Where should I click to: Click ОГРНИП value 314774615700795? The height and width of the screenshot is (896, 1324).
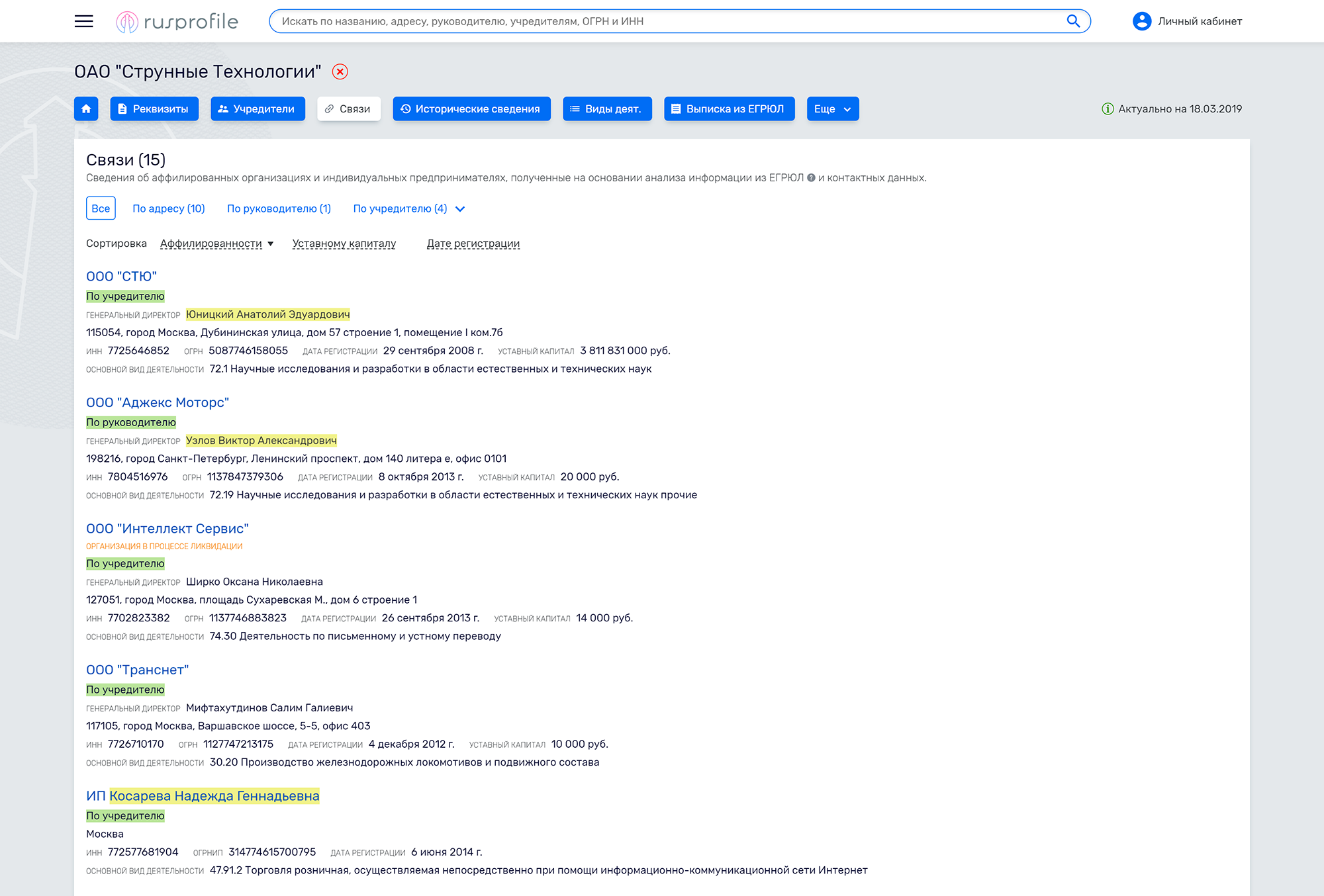coord(272,852)
